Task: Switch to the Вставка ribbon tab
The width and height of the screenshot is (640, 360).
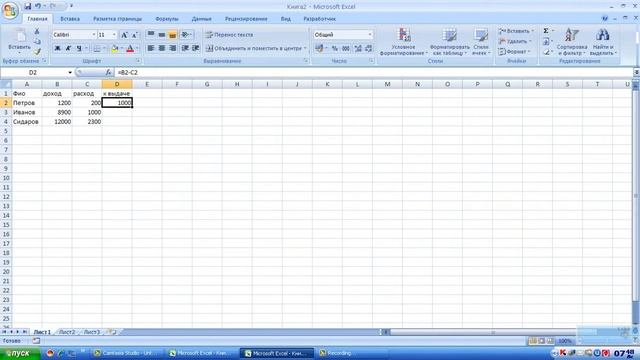Action: [x=70, y=19]
